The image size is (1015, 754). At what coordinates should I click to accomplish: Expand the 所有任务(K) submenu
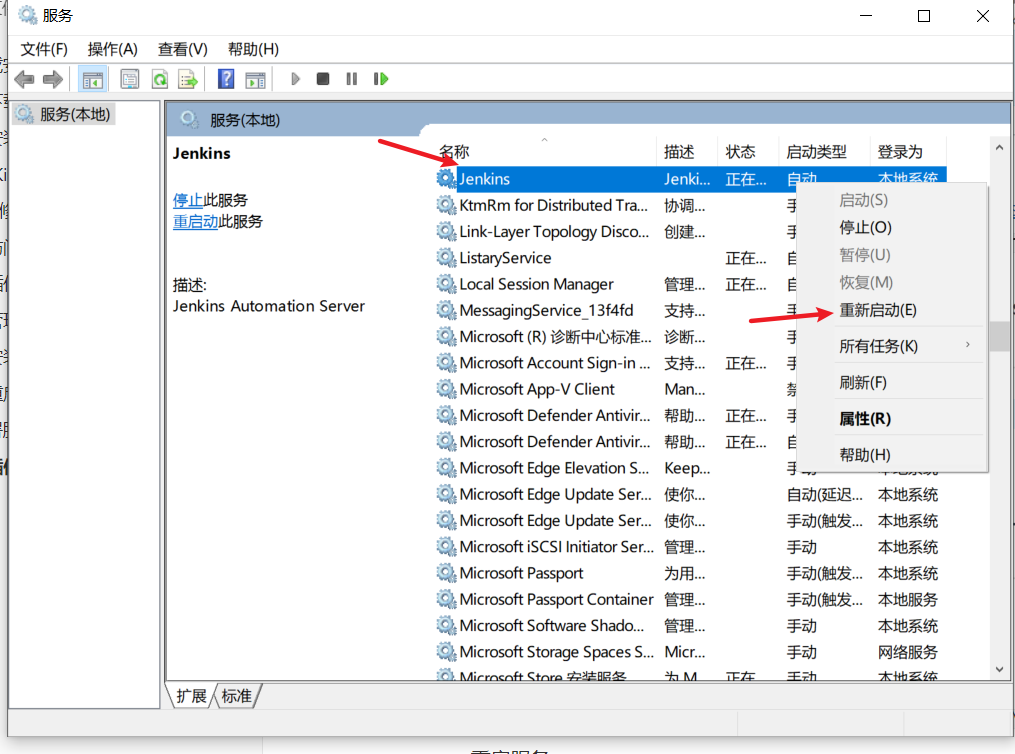coord(891,346)
